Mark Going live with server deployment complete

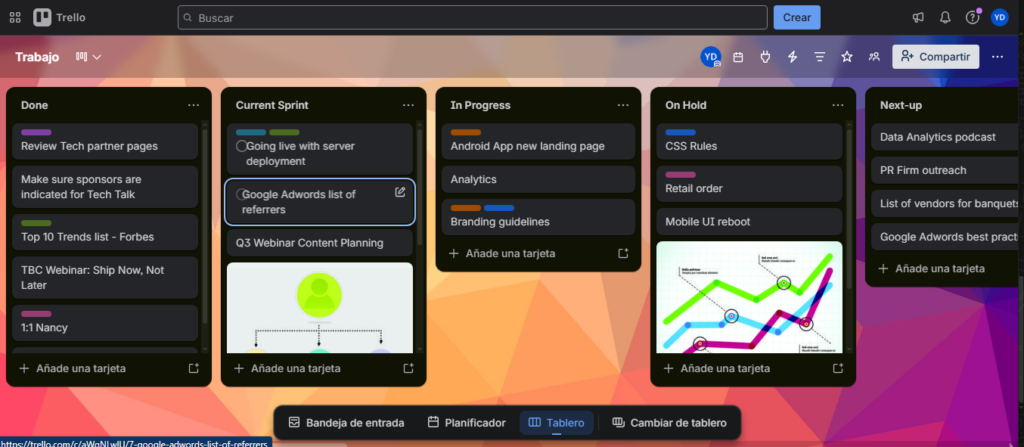(241, 146)
